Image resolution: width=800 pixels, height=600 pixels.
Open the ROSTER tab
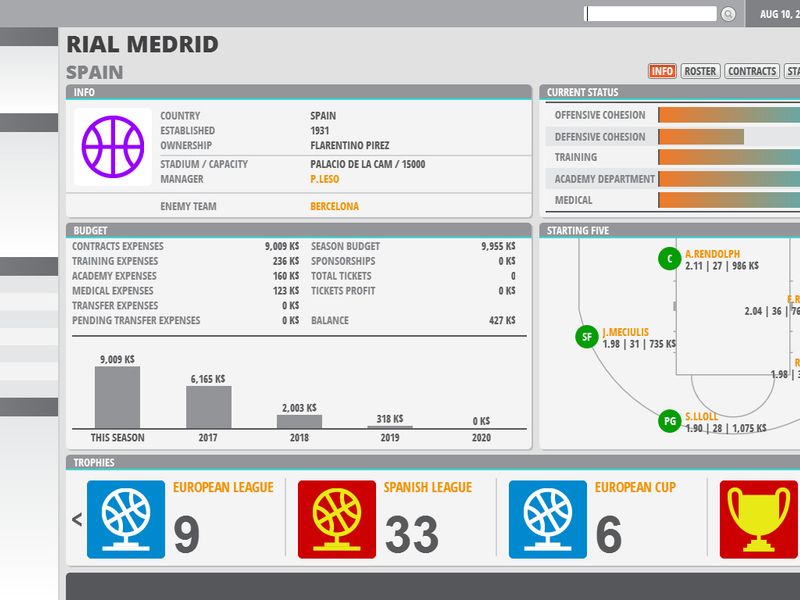[700, 71]
